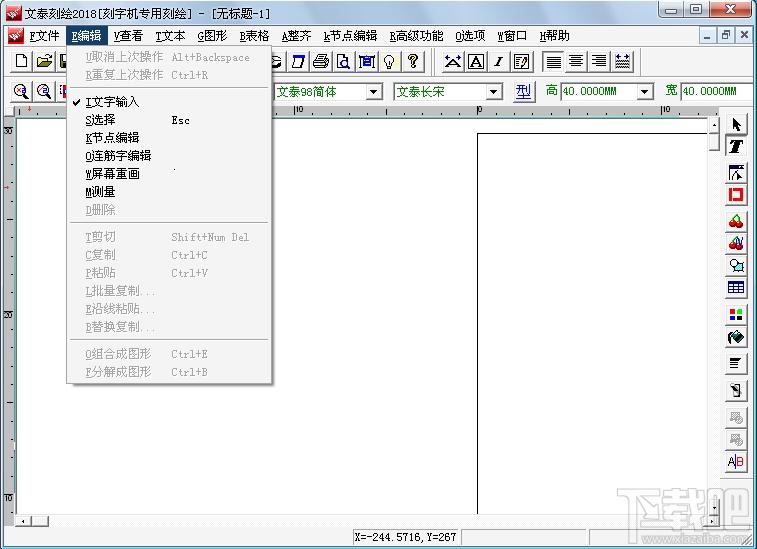Click the red rectangle frame tool

coord(735,195)
